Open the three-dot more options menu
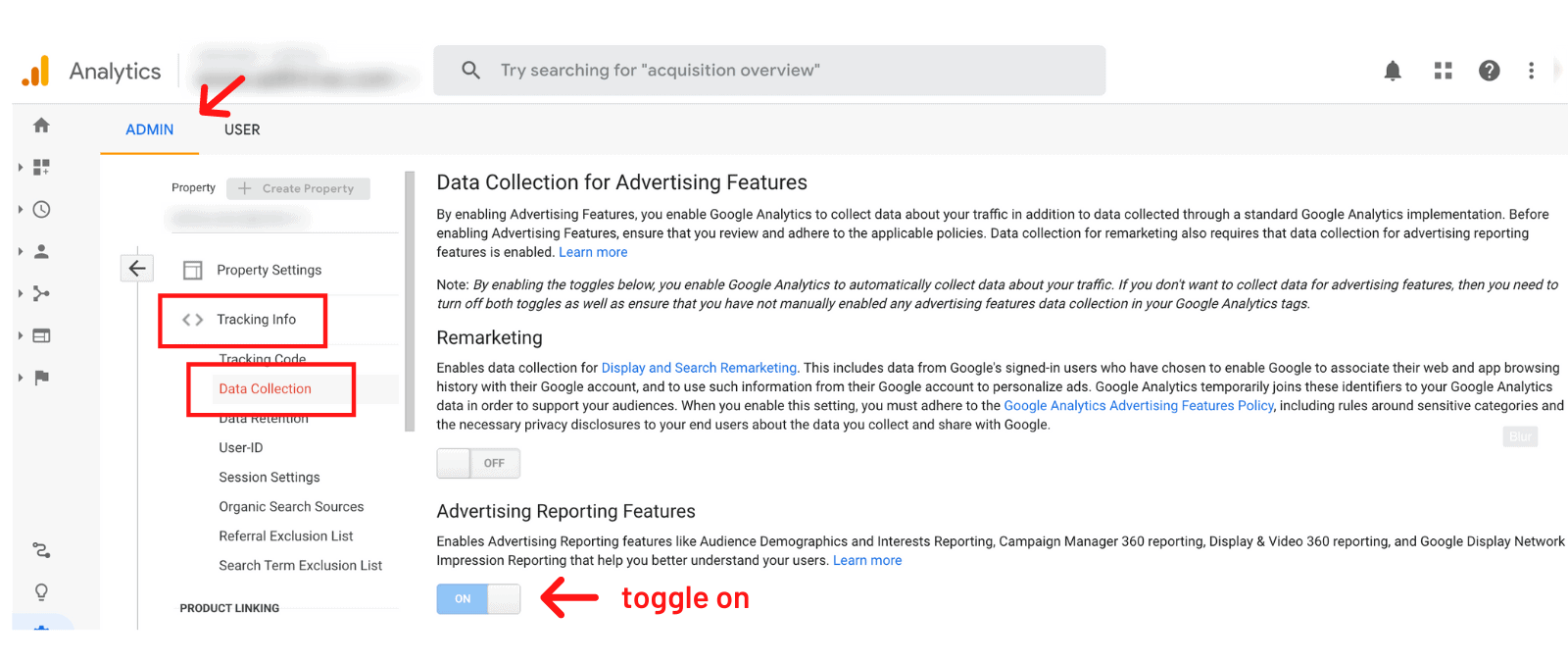The image size is (1568, 662). coord(1531,71)
